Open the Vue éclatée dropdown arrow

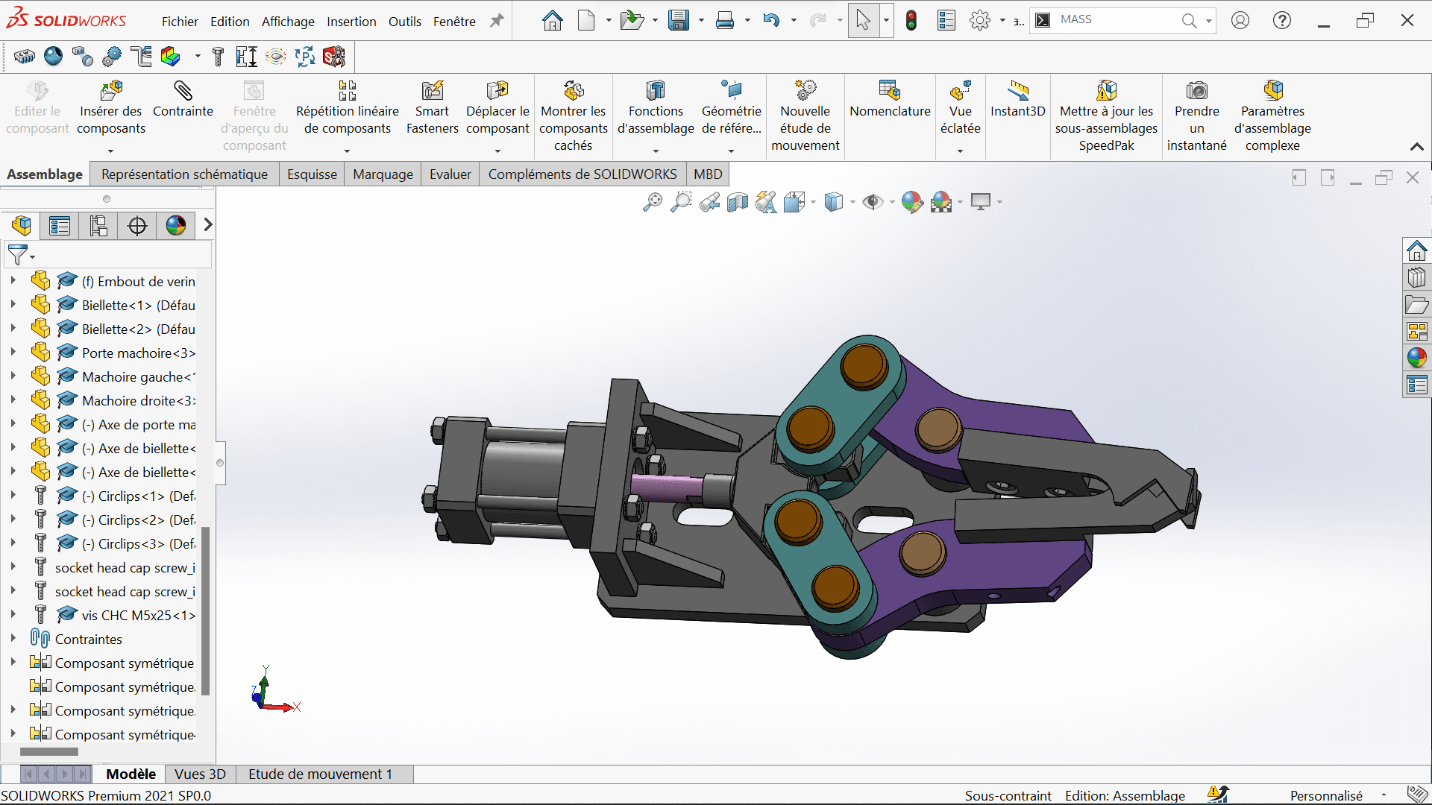click(960, 151)
